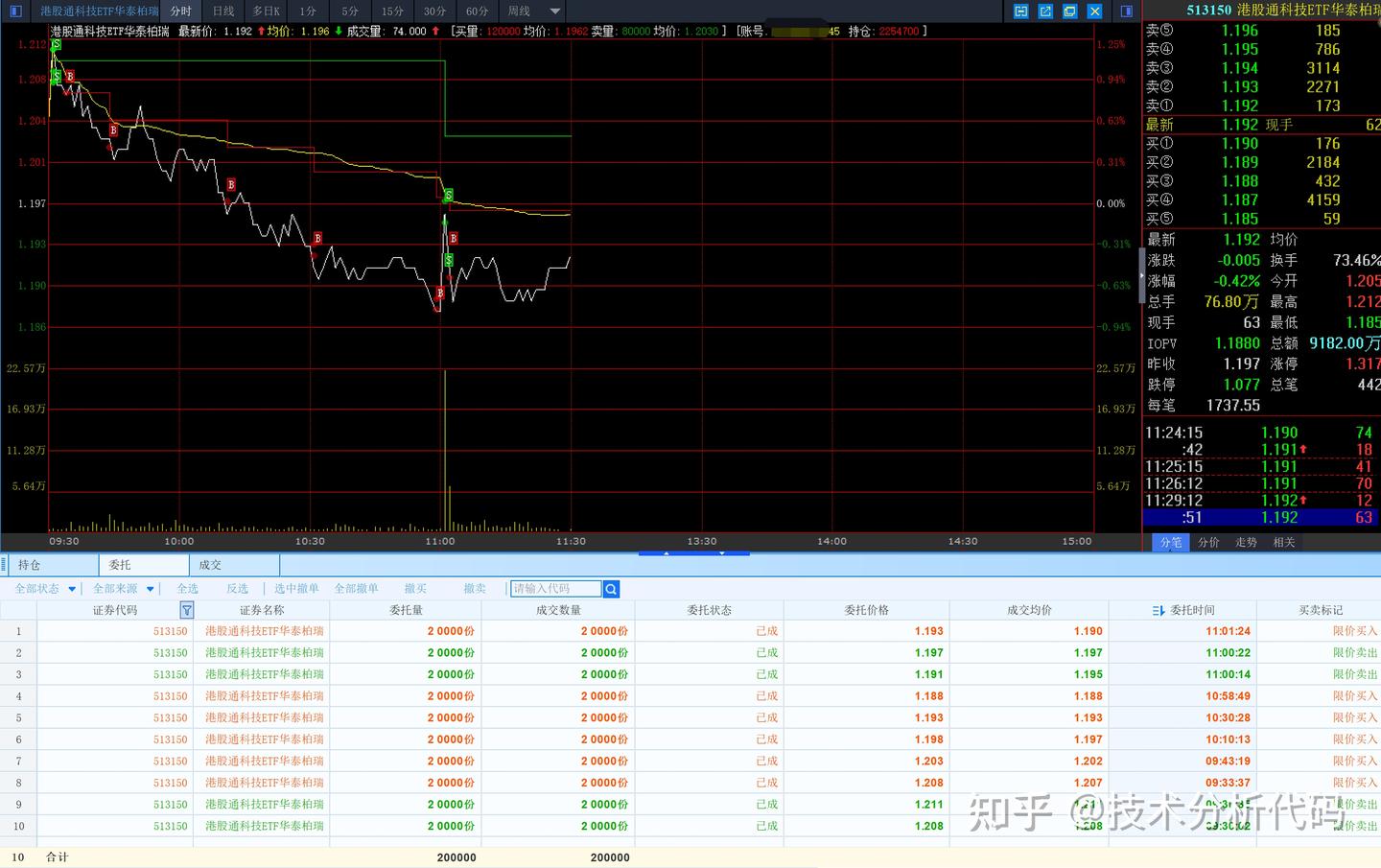Select the order row timed 09:43:19
1381x868 pixels.
tap(690, 761)
